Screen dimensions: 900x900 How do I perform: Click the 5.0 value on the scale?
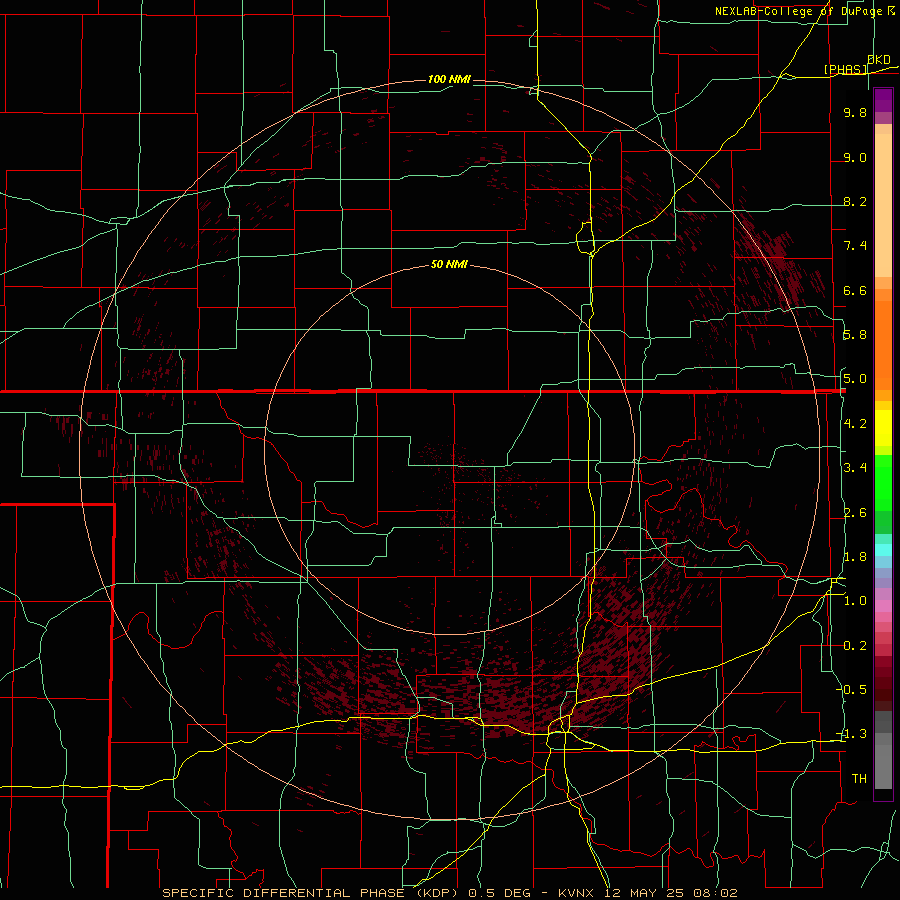855,379
